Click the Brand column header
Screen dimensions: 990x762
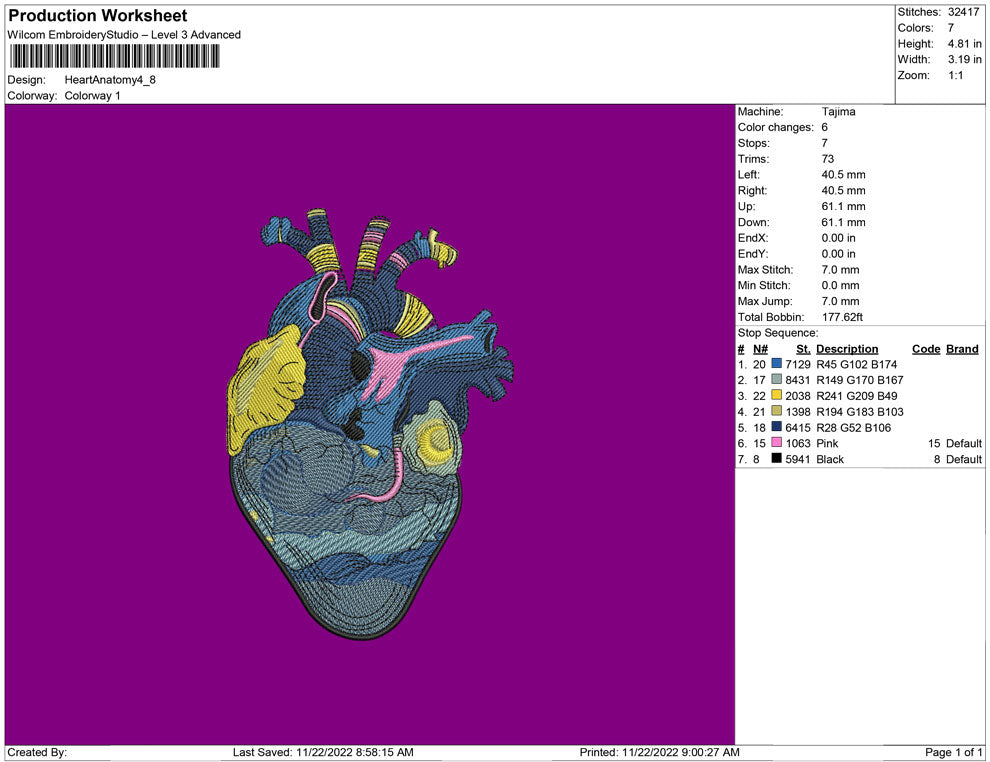(962, 349)
